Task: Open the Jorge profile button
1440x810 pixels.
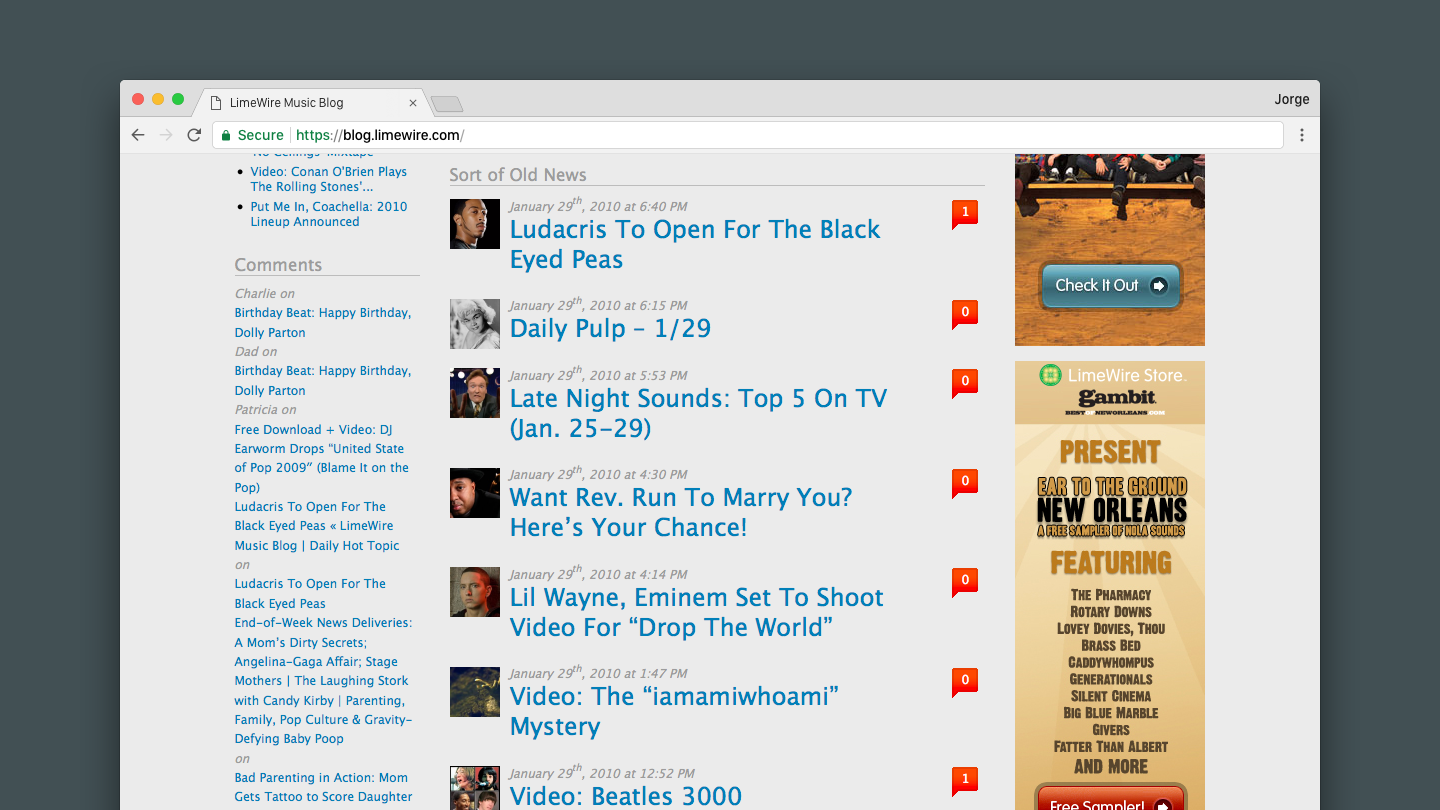Action: (x=1291, y=99)
